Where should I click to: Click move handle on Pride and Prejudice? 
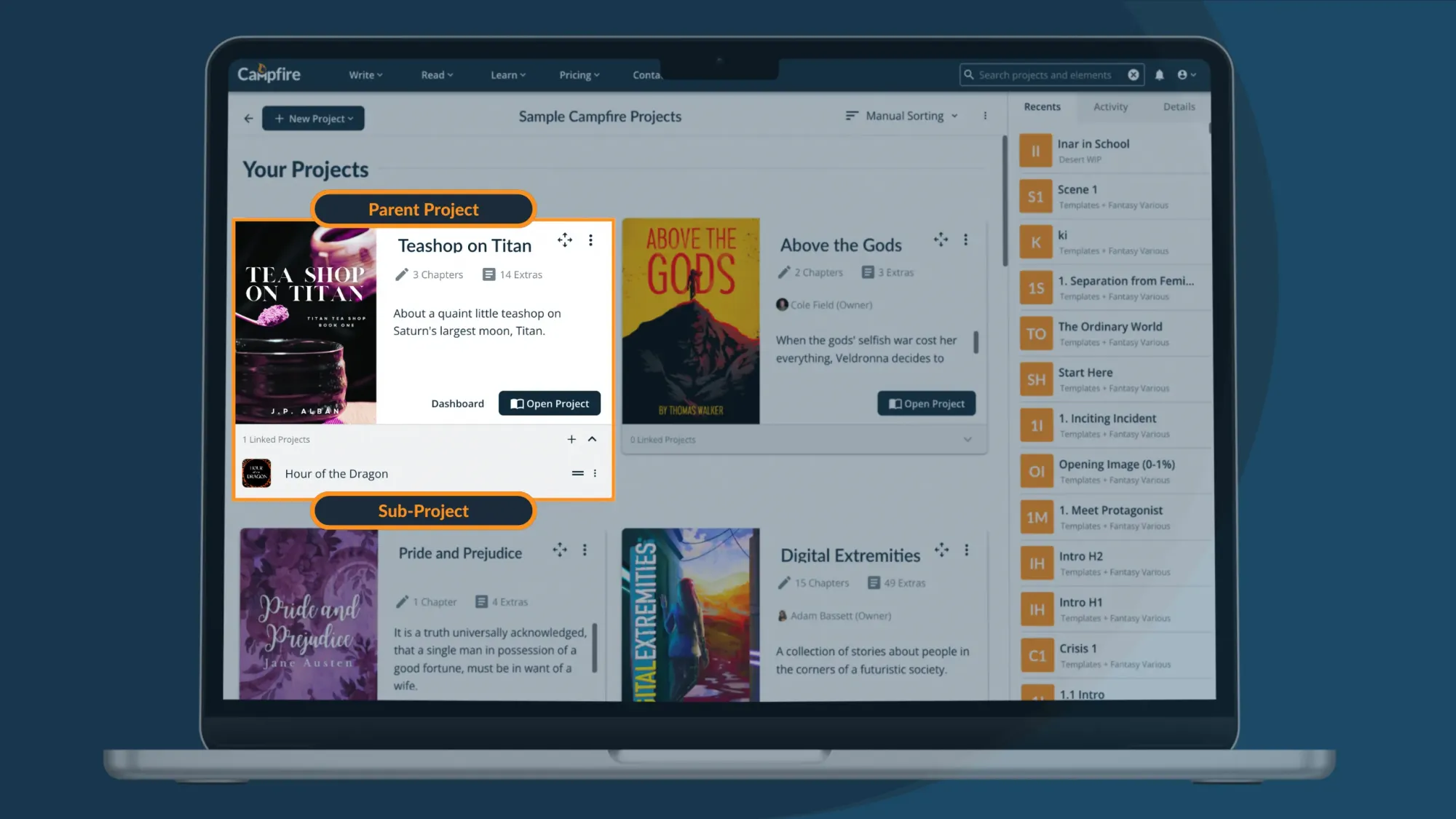click(x=559, y=550)
